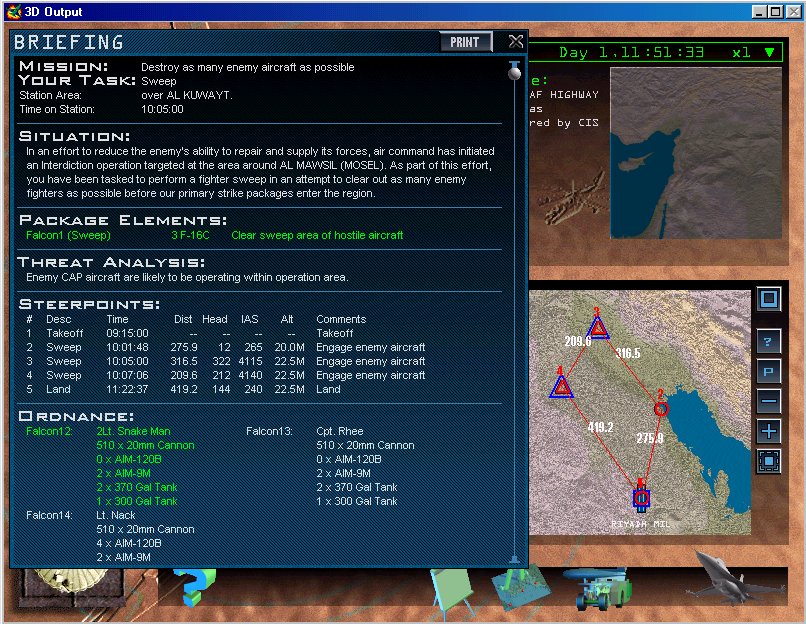Click 'Clear sweep area of hostile aircraft'
806x624 pixels.
pyautogui.click(x=317, y=235)
